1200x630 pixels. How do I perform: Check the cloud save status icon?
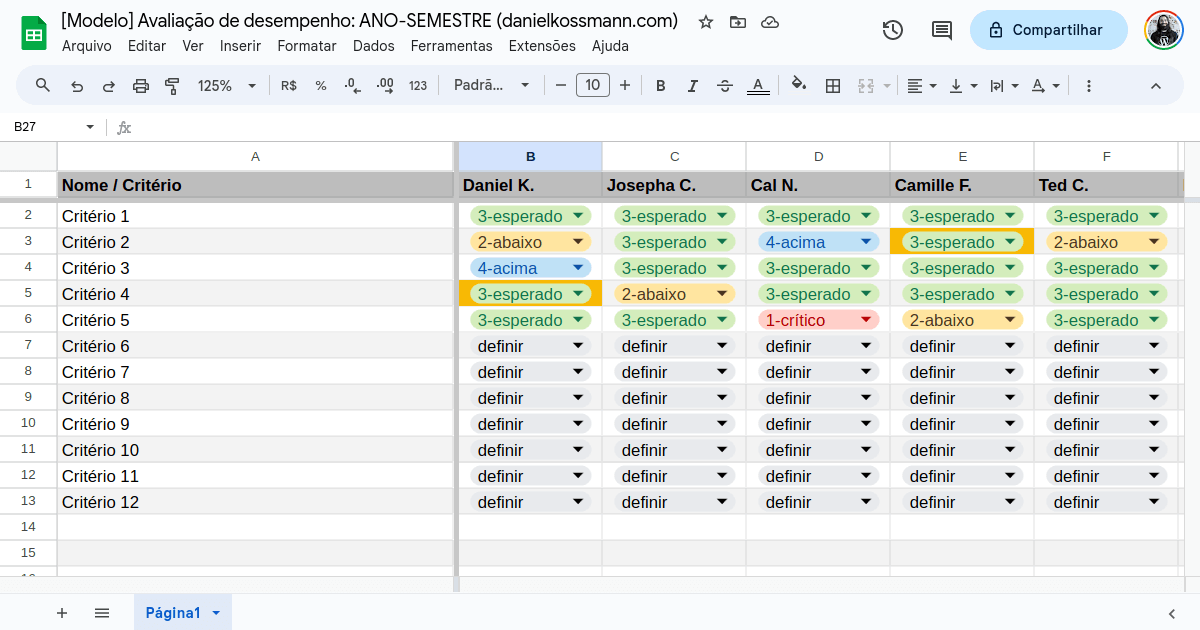click(770, 22)
